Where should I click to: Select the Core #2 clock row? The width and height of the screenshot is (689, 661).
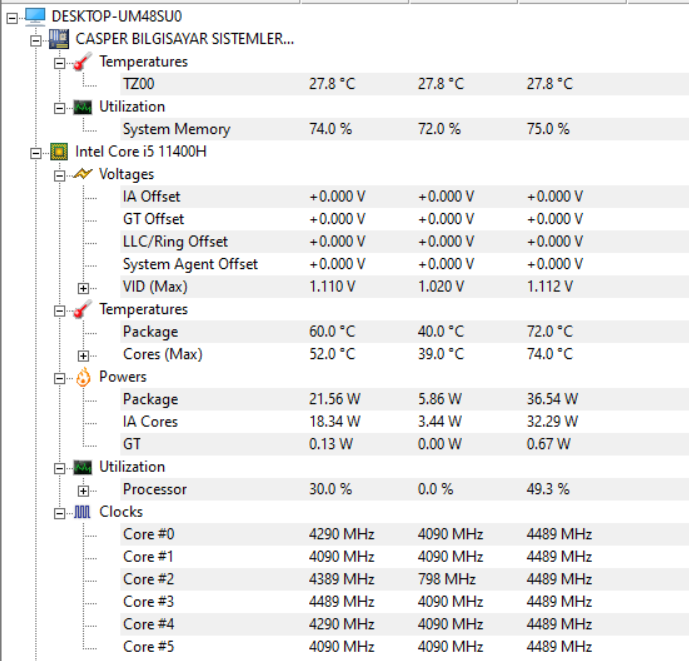click(x=148, y=579)
